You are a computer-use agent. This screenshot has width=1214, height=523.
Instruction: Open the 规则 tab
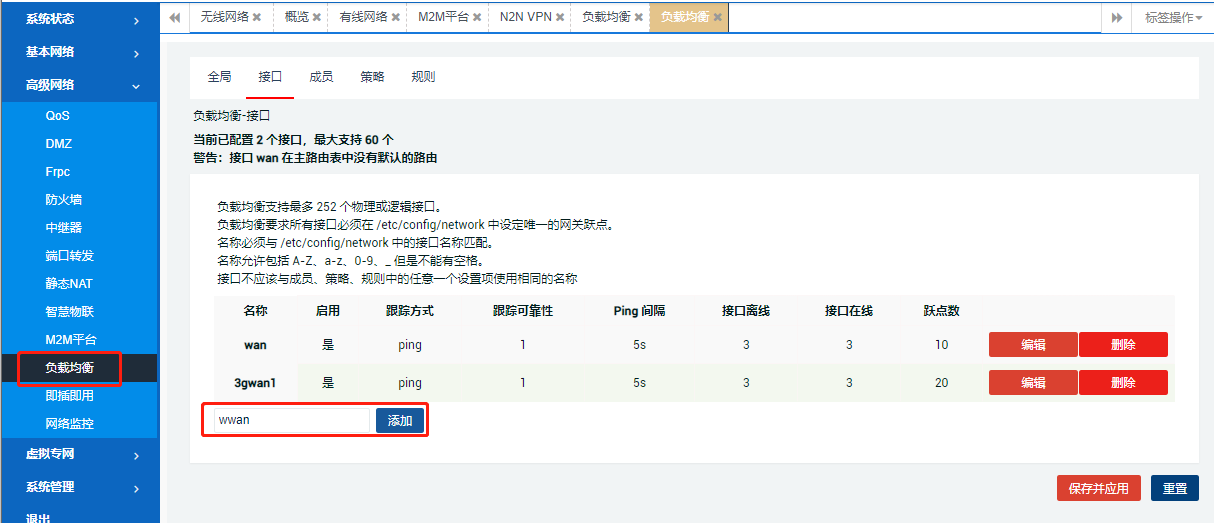click(423, 77)
